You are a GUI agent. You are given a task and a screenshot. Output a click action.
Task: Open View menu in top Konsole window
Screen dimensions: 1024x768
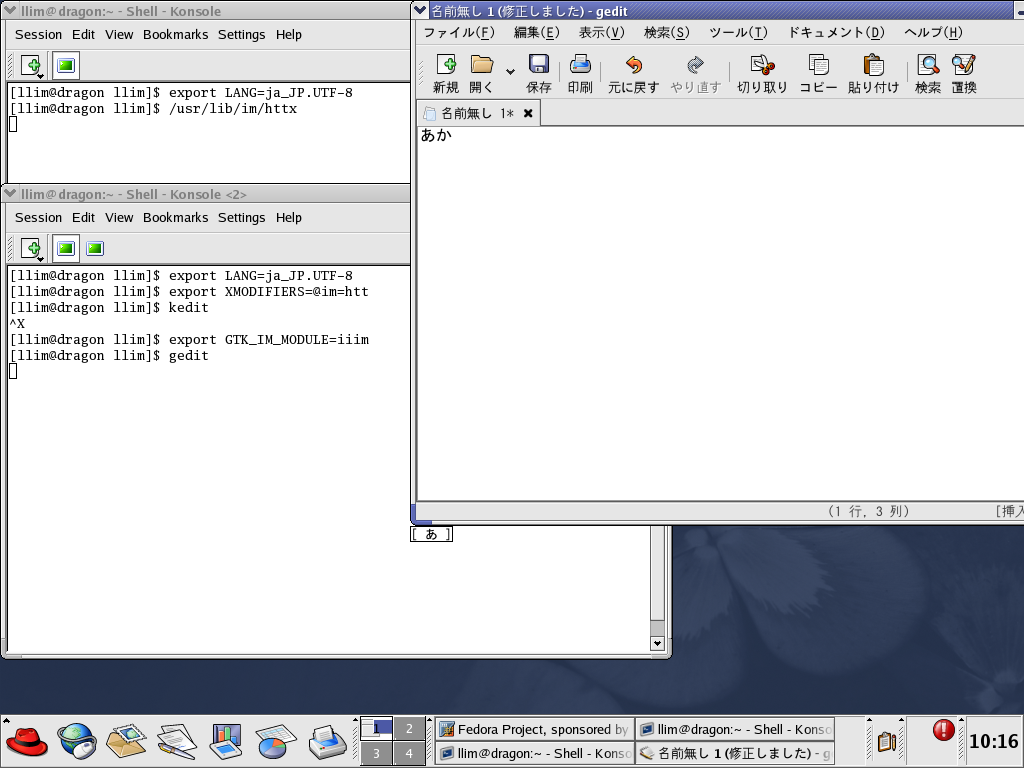(x=119, y=35)
